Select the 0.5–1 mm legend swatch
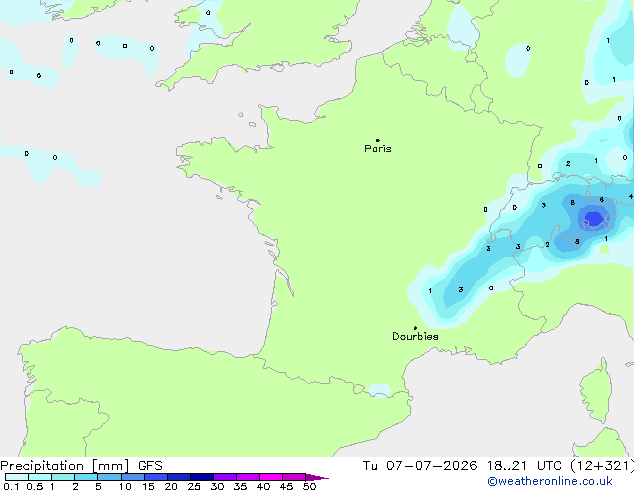Viewport: 634px width, 490px height. (40, 477)
